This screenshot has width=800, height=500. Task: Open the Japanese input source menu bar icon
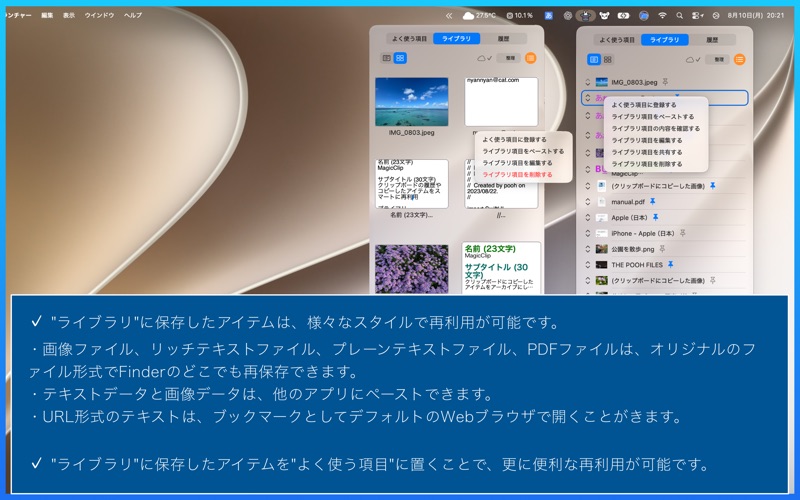(x=548, y=16)
